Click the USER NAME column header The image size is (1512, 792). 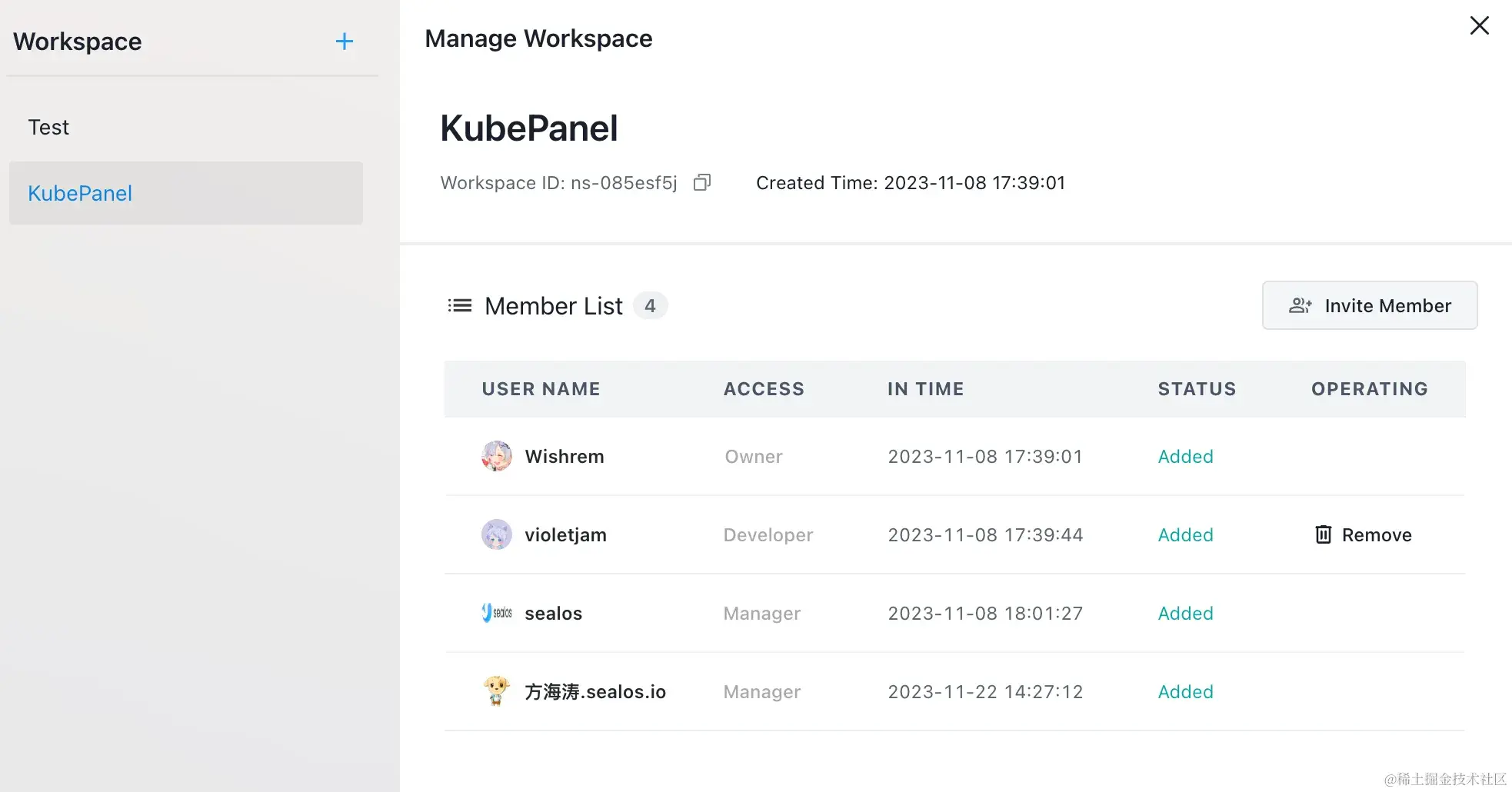coord(541,389)
